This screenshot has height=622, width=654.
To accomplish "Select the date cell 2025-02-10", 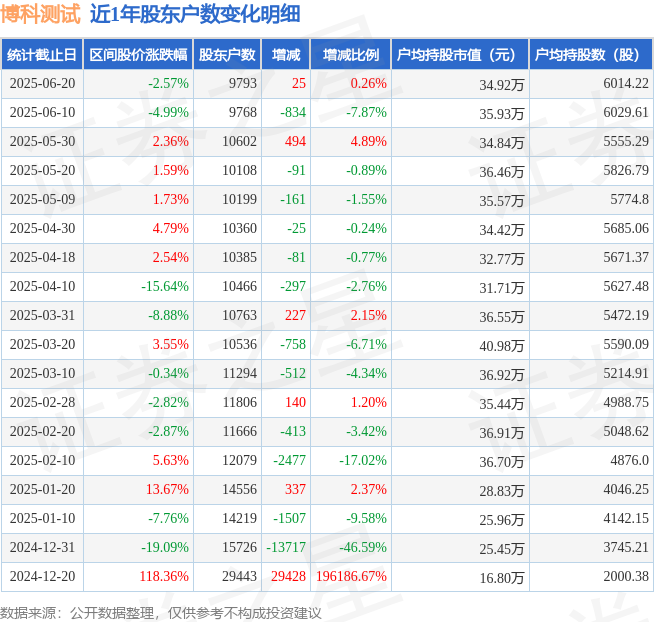I will point(43,460).
